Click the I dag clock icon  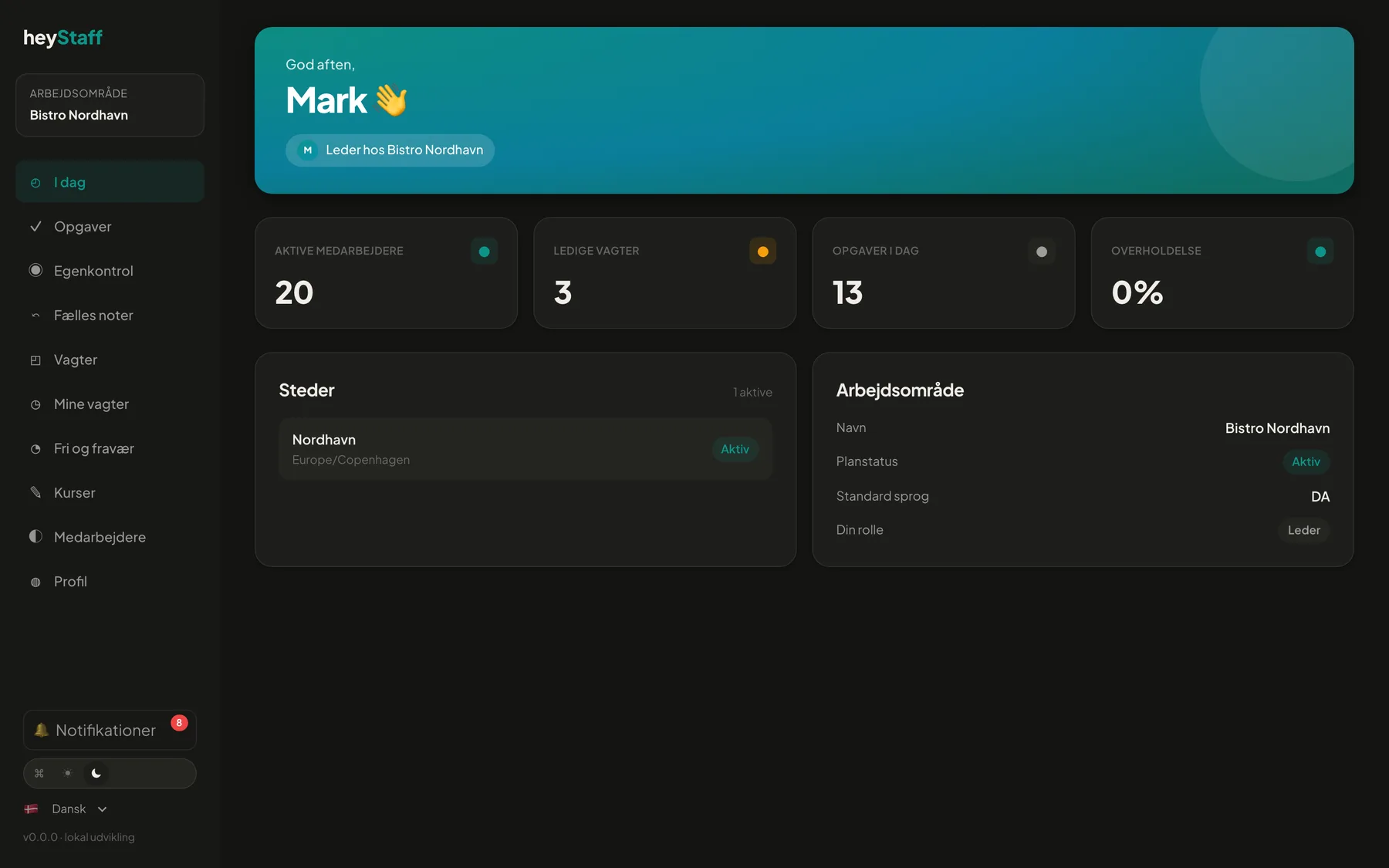pyautogui.click(x=35, y=183)
